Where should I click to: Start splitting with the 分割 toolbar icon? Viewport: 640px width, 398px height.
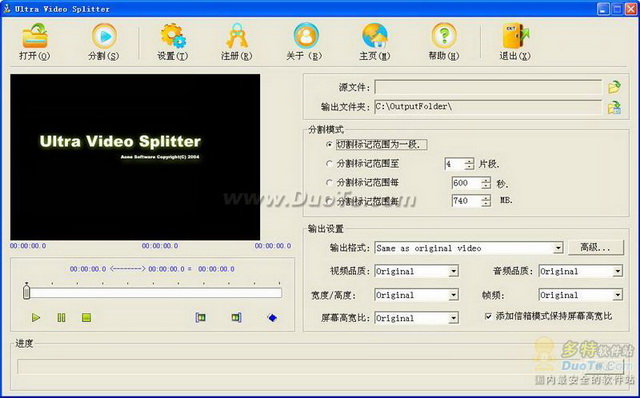coord(104,36)
